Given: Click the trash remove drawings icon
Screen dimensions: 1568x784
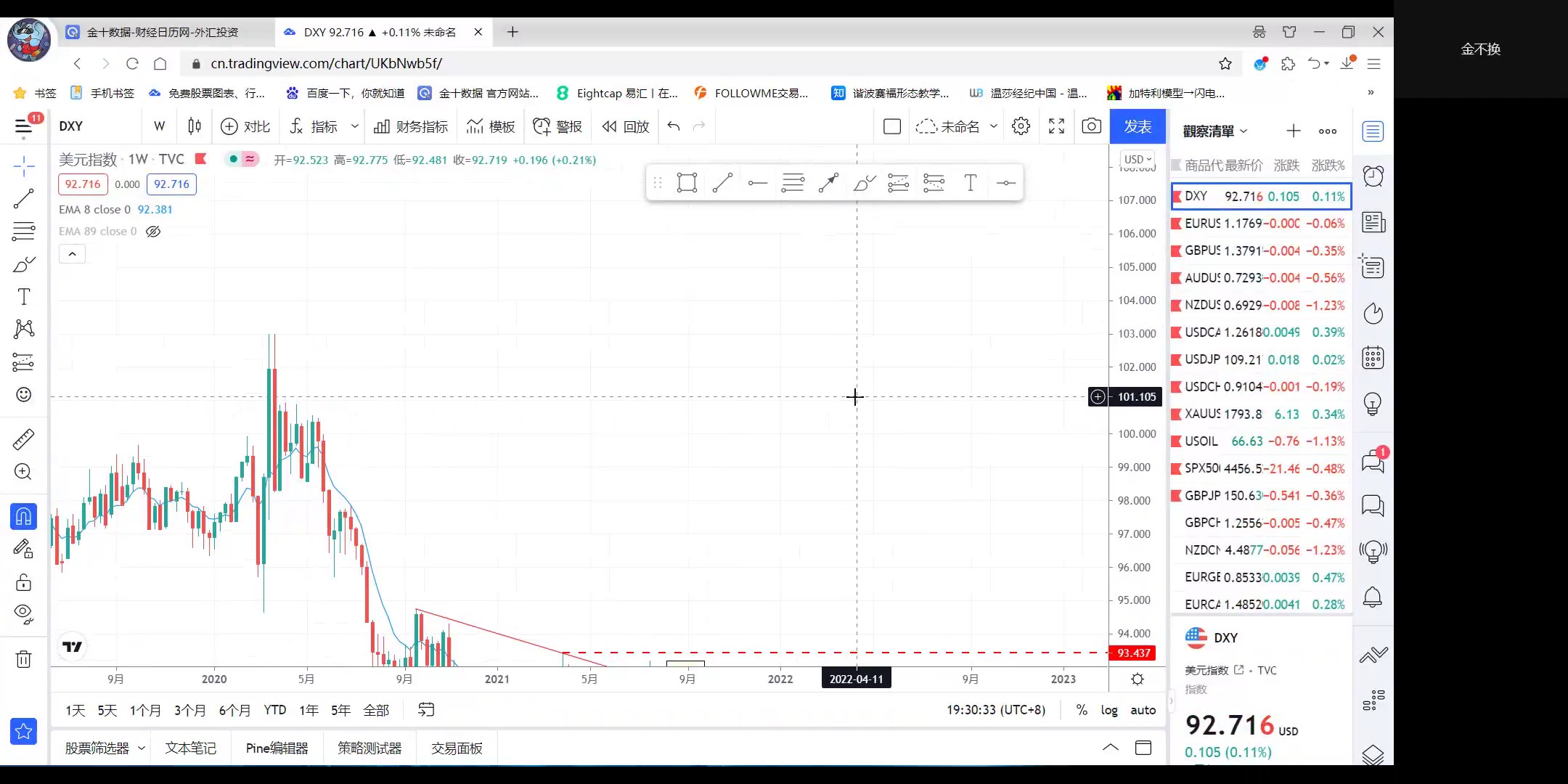Looking at the screenshot, I should 23,659.
